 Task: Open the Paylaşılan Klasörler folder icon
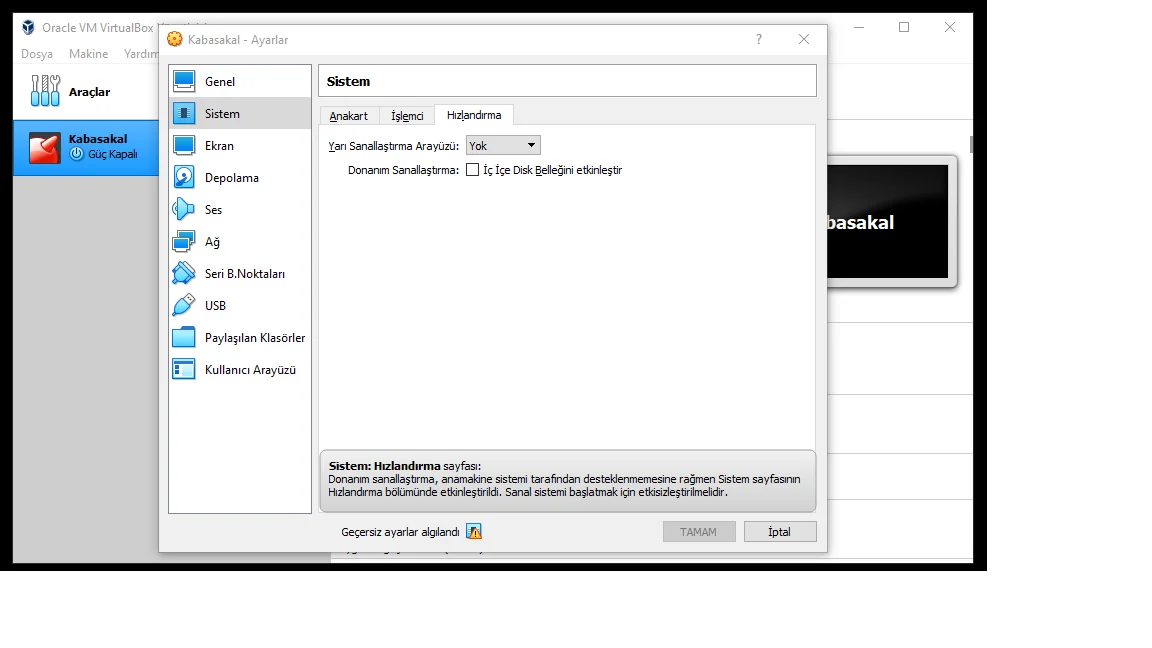coord(184,337)
